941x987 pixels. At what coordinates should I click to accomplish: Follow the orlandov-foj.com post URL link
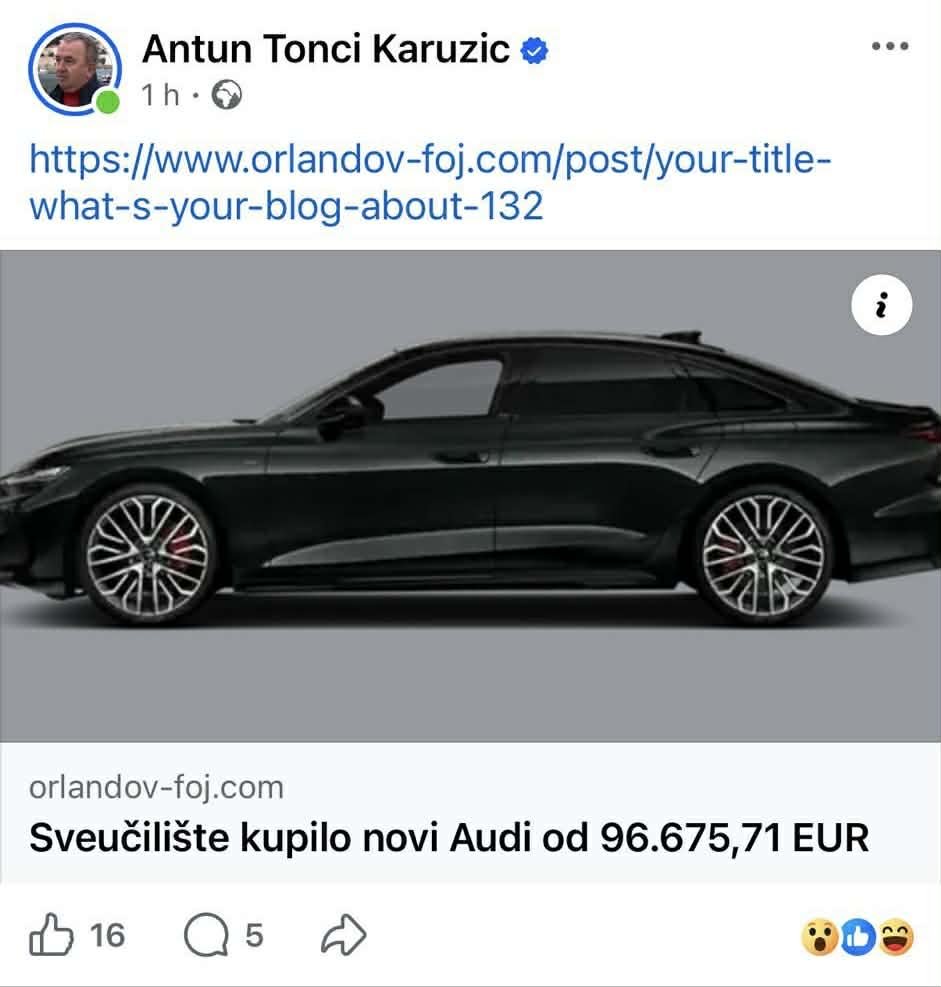(x=431, y=183)
